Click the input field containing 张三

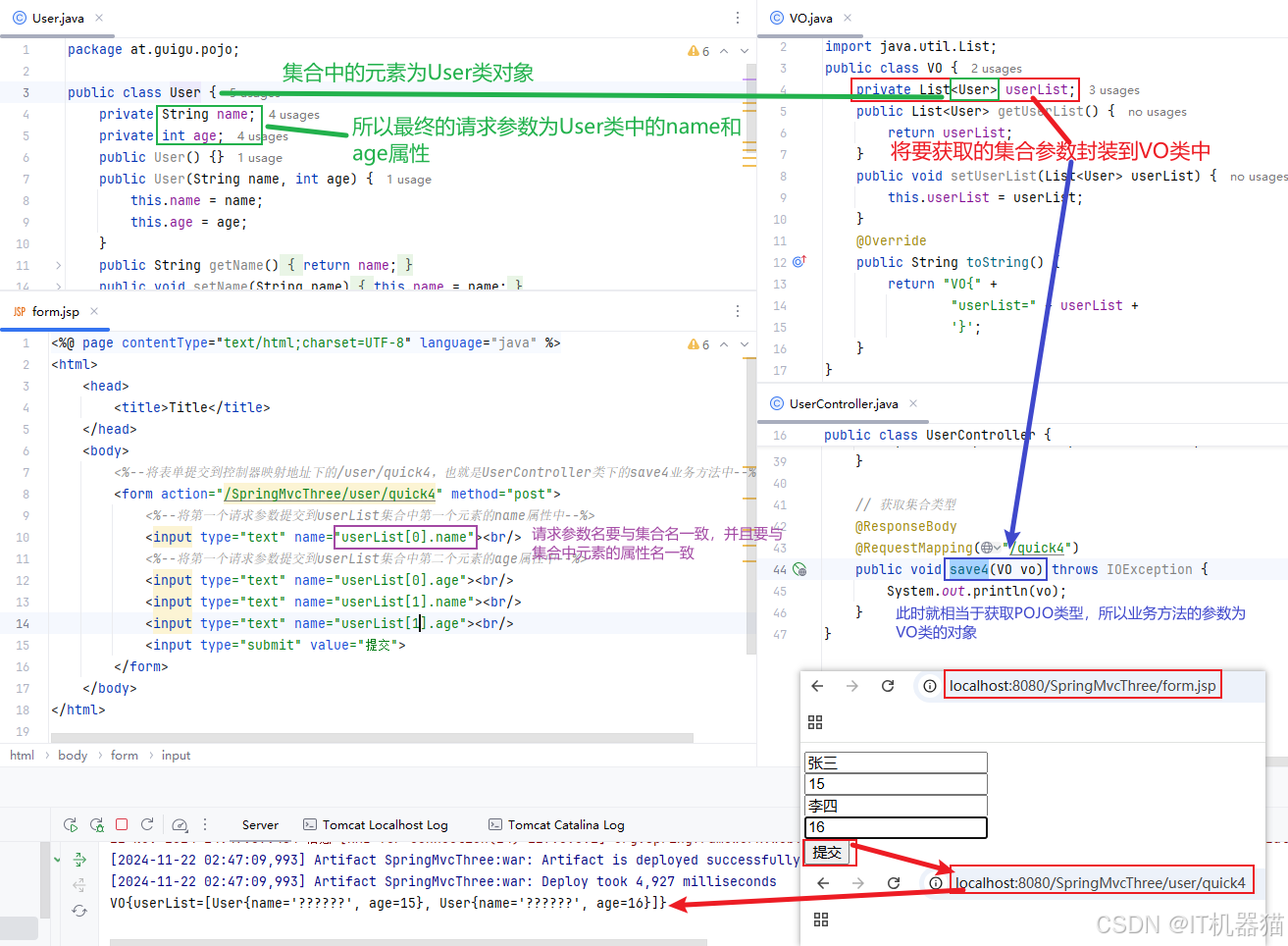tap(896, 762)
